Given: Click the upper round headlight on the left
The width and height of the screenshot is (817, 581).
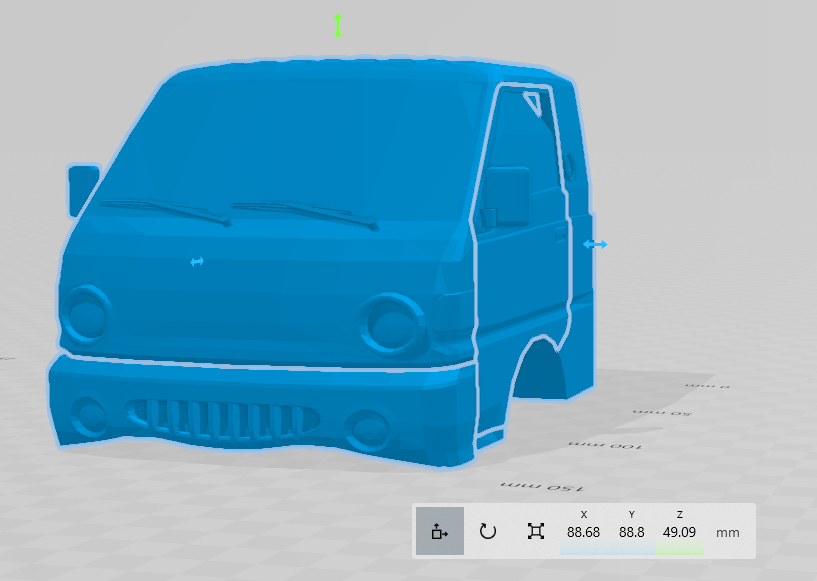Looking at the screenshot, I should tap(87, 313).
